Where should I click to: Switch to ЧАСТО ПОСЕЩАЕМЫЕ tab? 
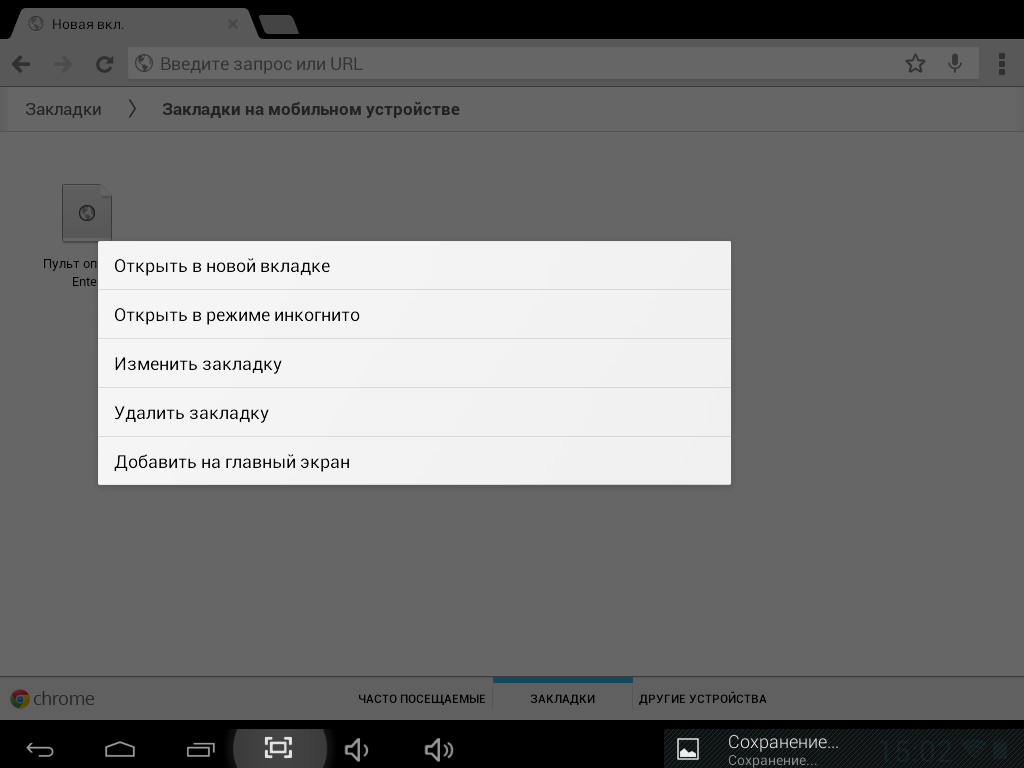[x=421, y=699]
